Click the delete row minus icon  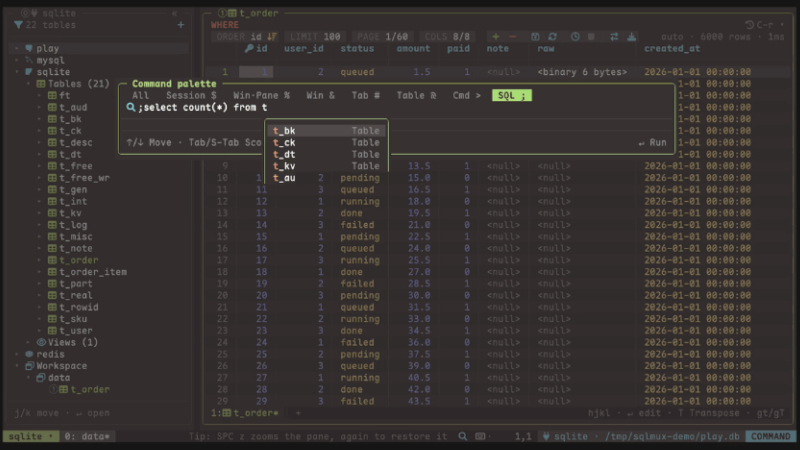pyautogui.click(x=512, y=37)
